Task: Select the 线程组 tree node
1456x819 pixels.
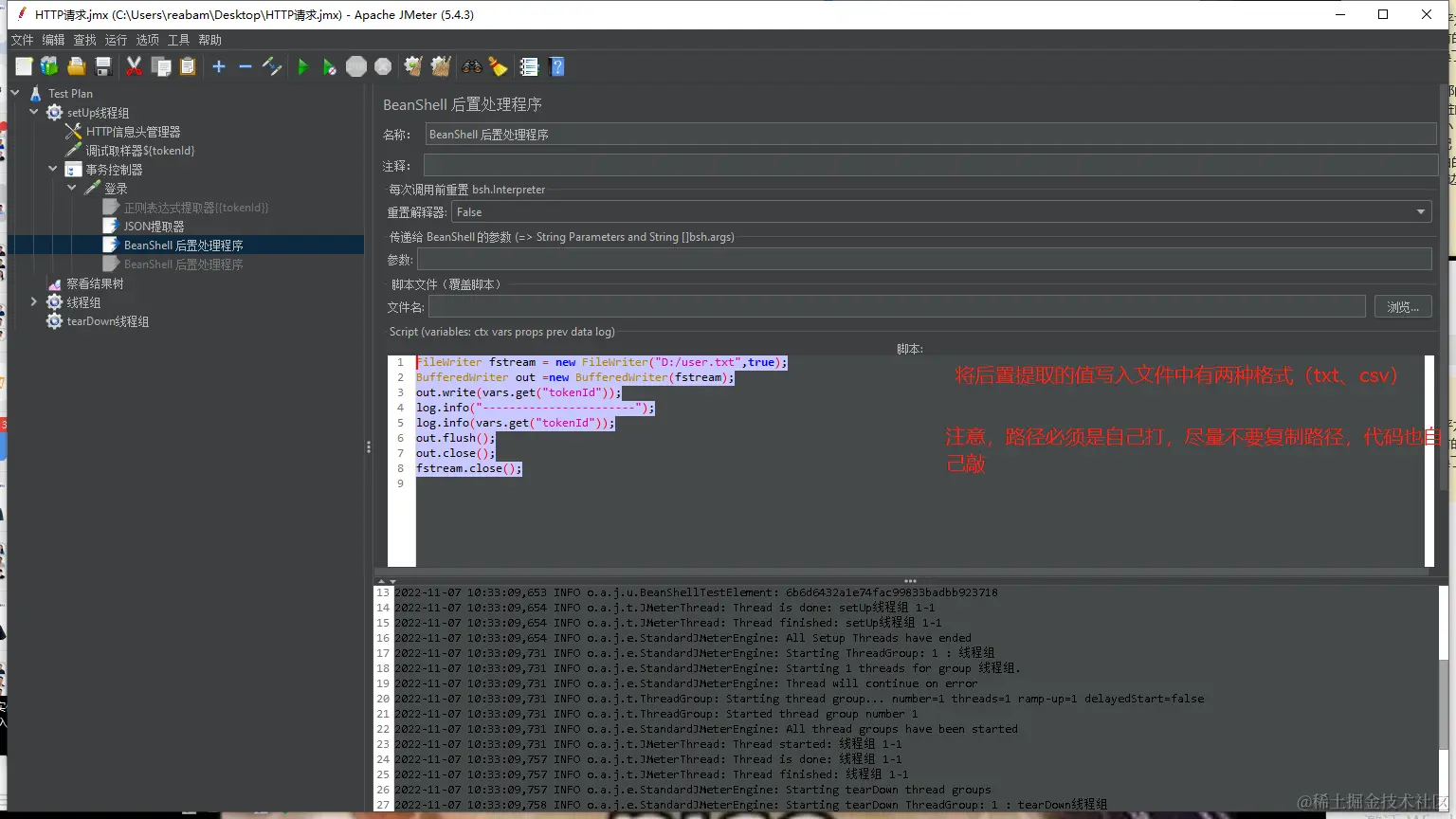Action: click(x=83, y=302)
